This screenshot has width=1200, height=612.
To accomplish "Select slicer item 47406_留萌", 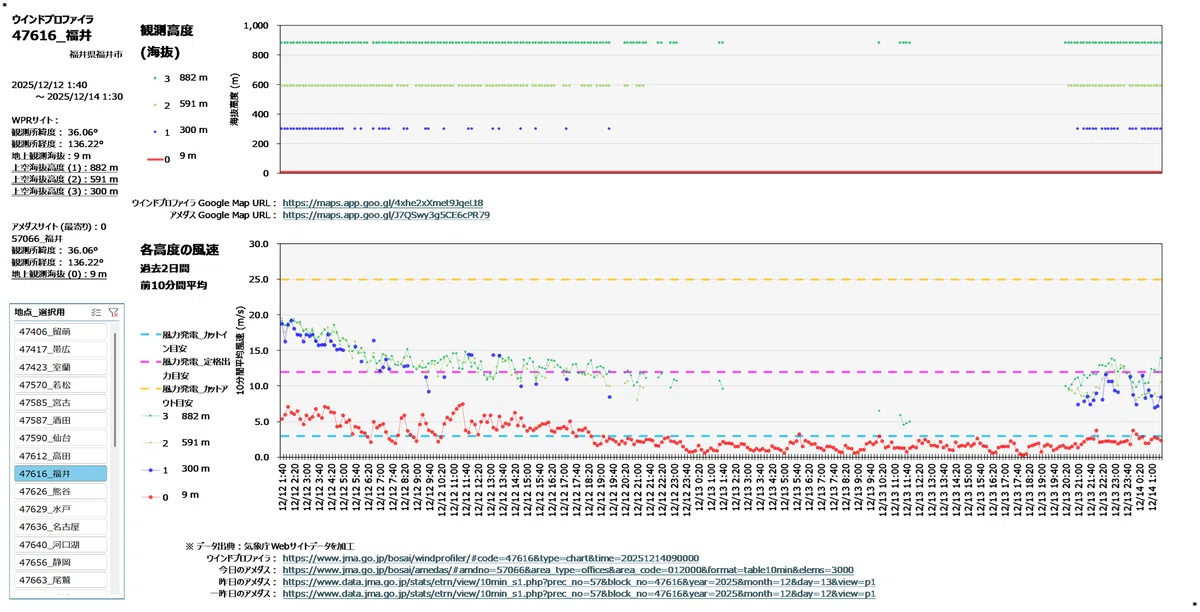I will pyautogui.click(x=60, y=331).
